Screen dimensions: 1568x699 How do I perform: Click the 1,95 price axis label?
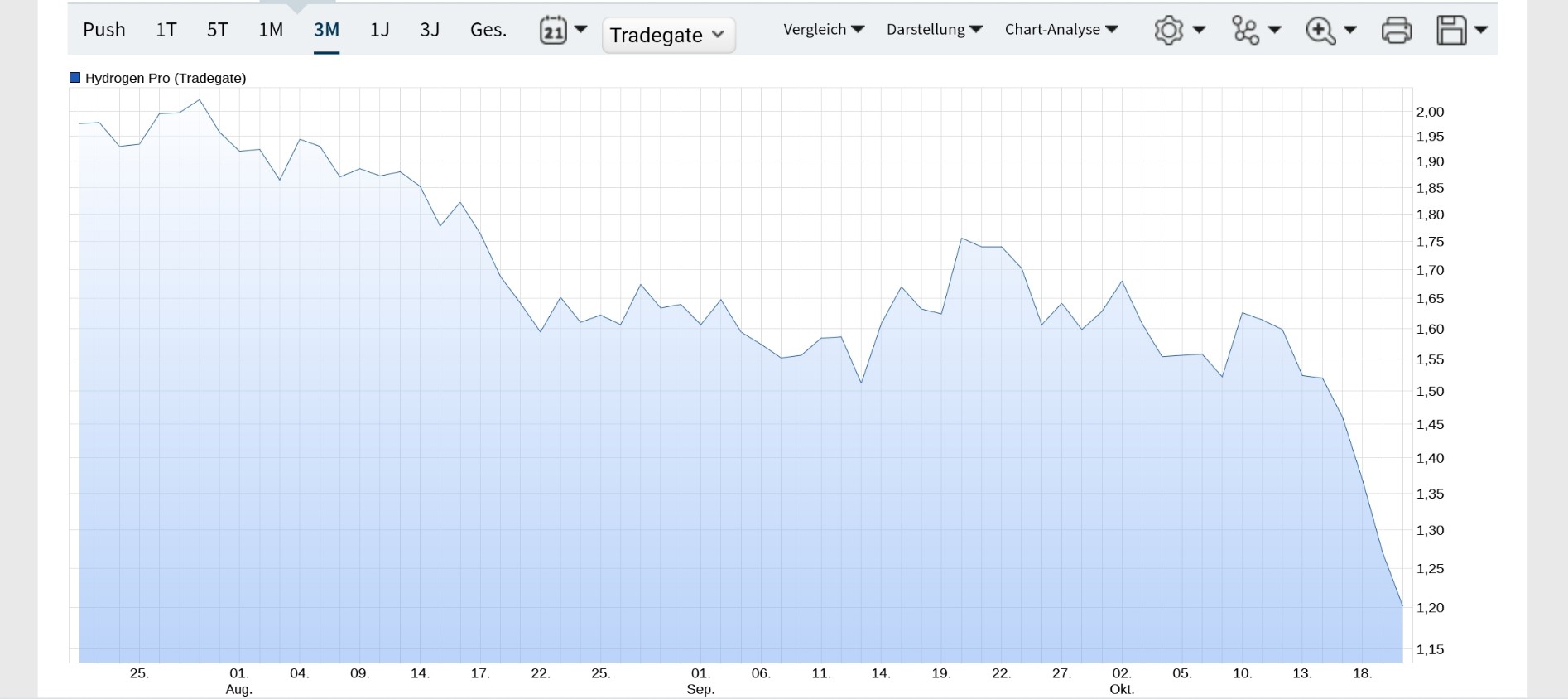(x=1430, y=137)
